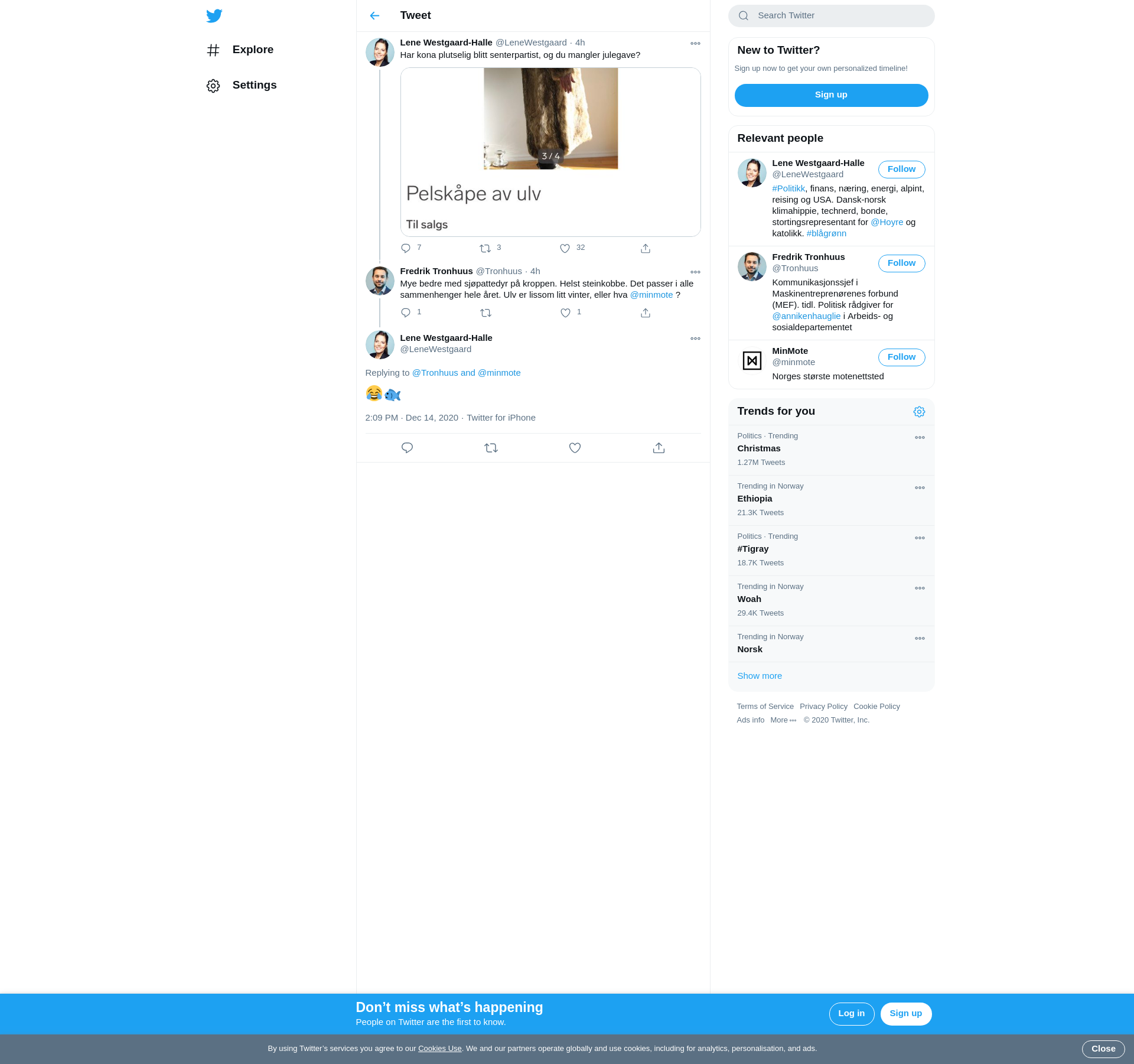The image size is (1134, 1064).
Task: Click Lene Westgaard-Halle name on the main tweet
Action: pyautogui.click(x=446, y=338)
